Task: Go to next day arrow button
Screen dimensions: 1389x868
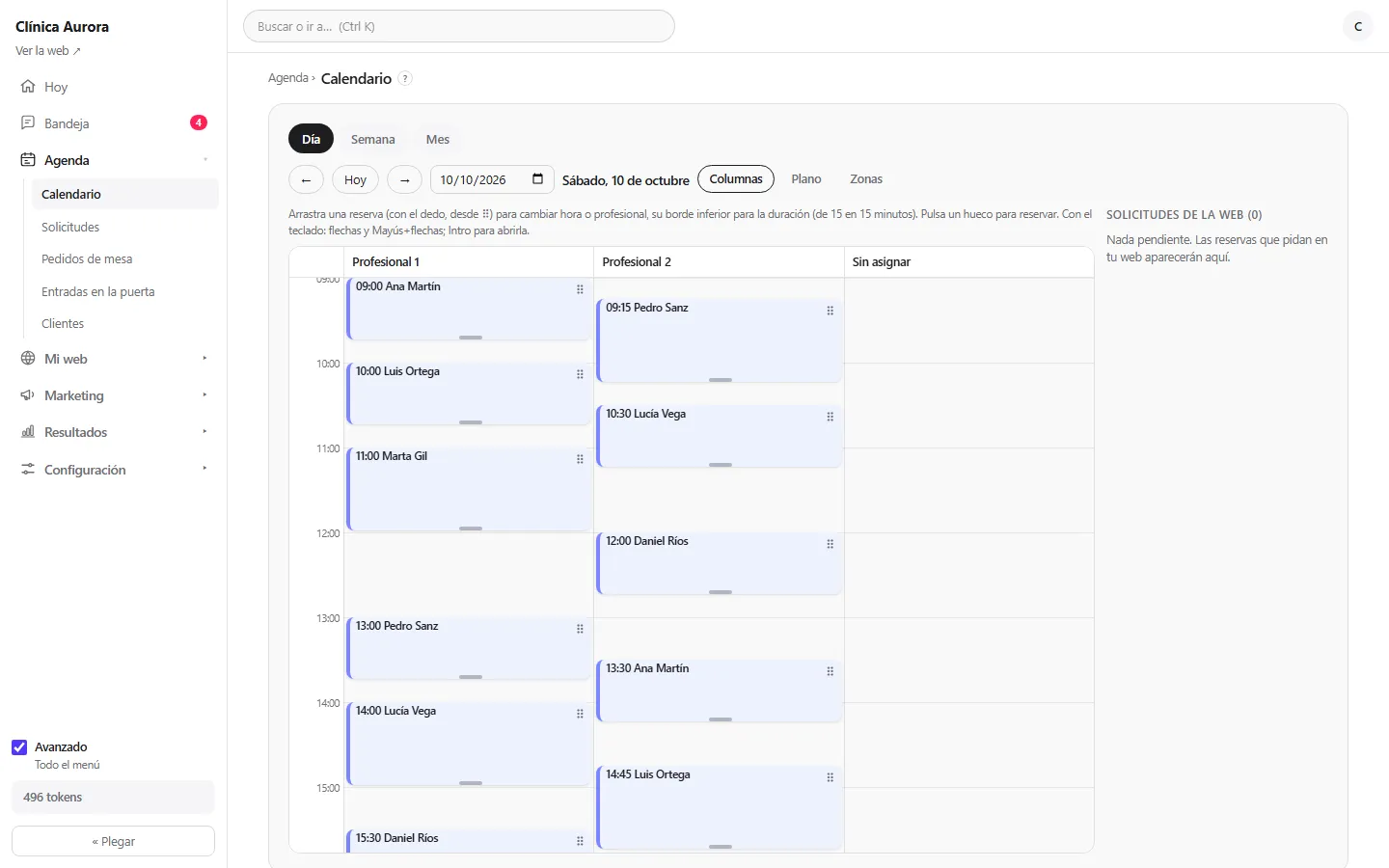Action: (x=405, y=179)
